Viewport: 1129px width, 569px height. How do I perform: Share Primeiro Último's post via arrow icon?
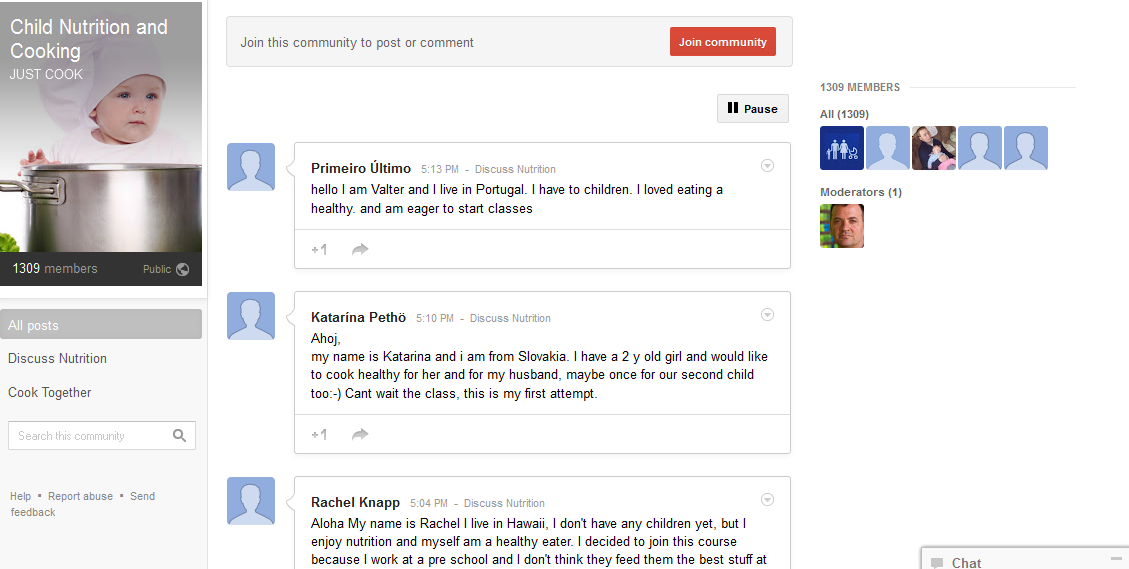tap(360, 250)
